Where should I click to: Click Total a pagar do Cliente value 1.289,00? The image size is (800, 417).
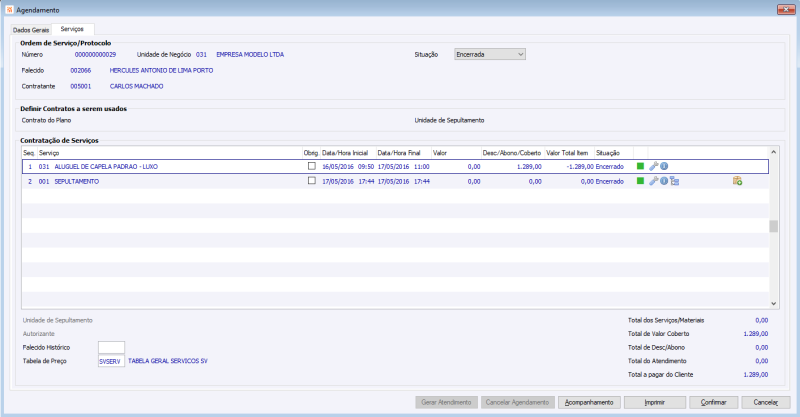pyautogui.click(x=756, y=375)
